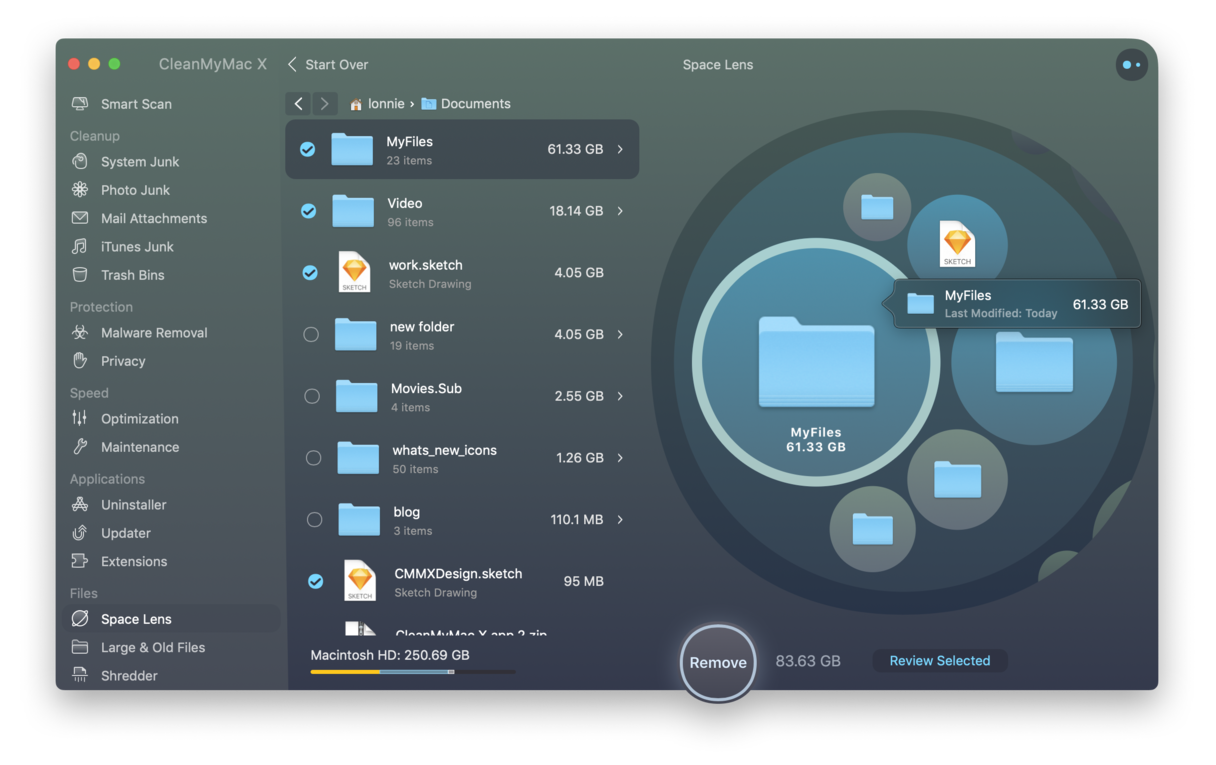Click Review Selected
Screen dimensions: 1216x765
(939, 660)
